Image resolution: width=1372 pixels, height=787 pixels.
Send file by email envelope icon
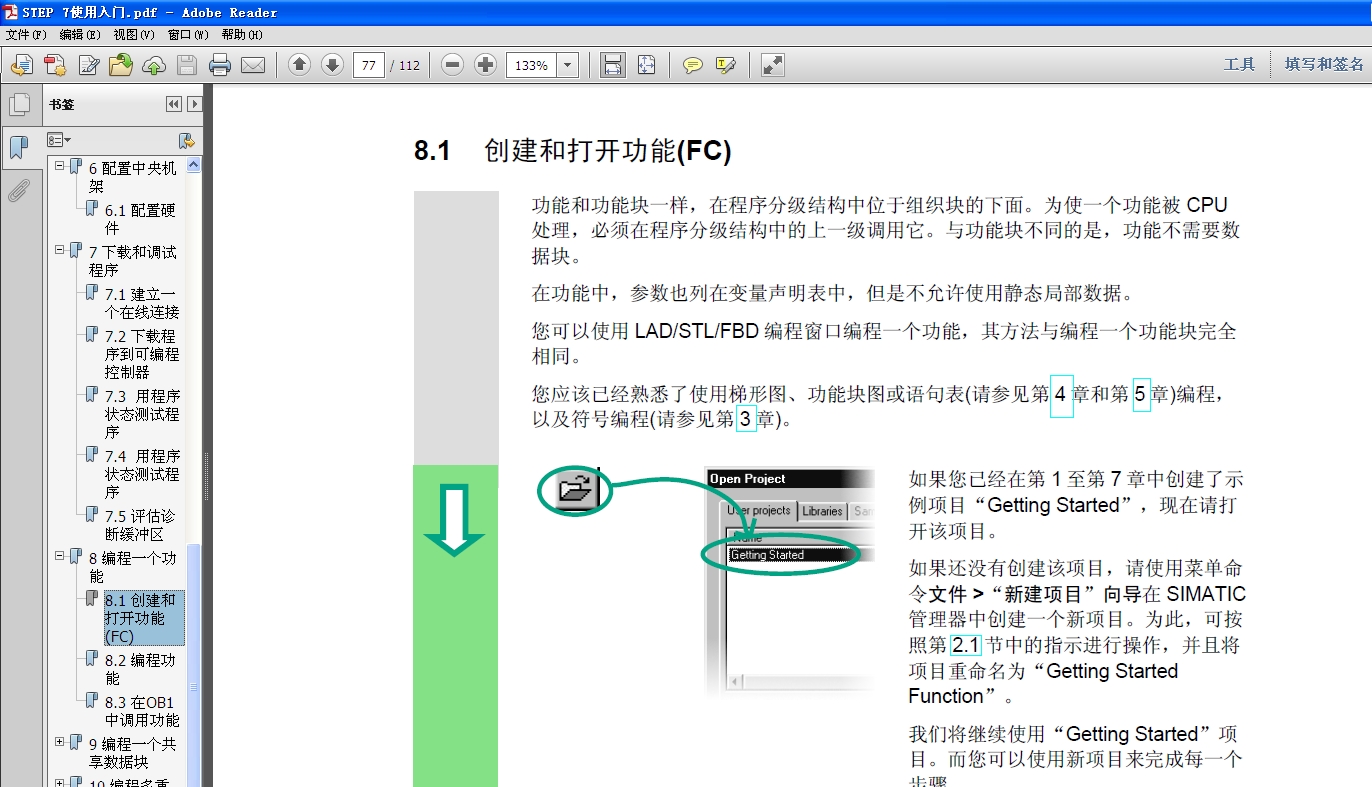pos(253,65)
